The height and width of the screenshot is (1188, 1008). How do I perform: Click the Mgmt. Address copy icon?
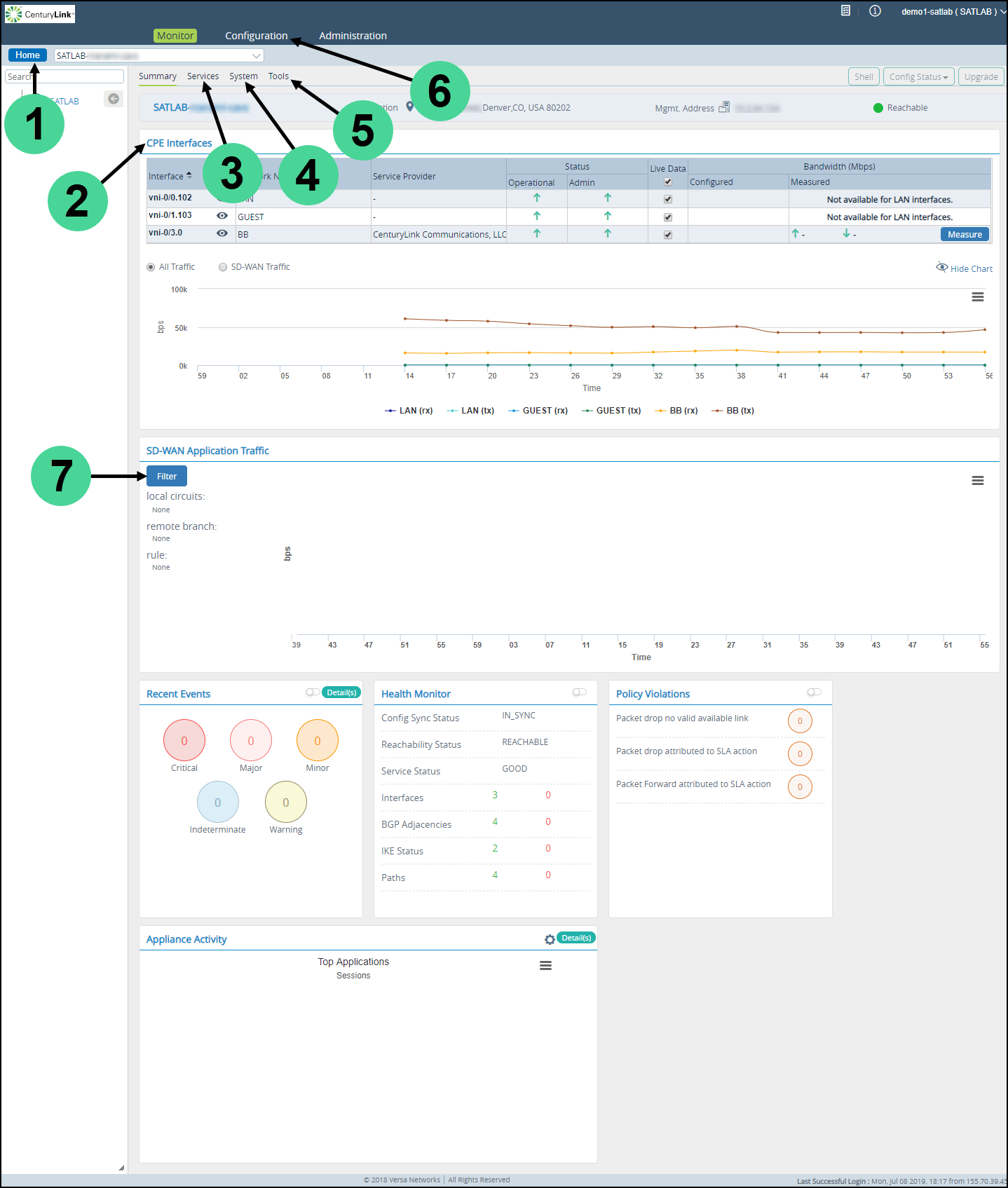point(724,107)
